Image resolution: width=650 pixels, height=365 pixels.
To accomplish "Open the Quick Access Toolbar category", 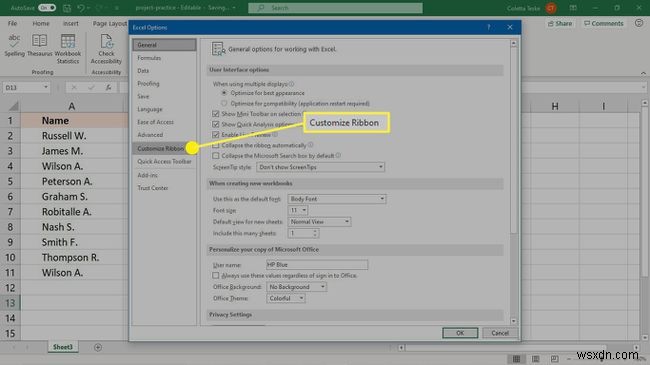I will point(164,161).
